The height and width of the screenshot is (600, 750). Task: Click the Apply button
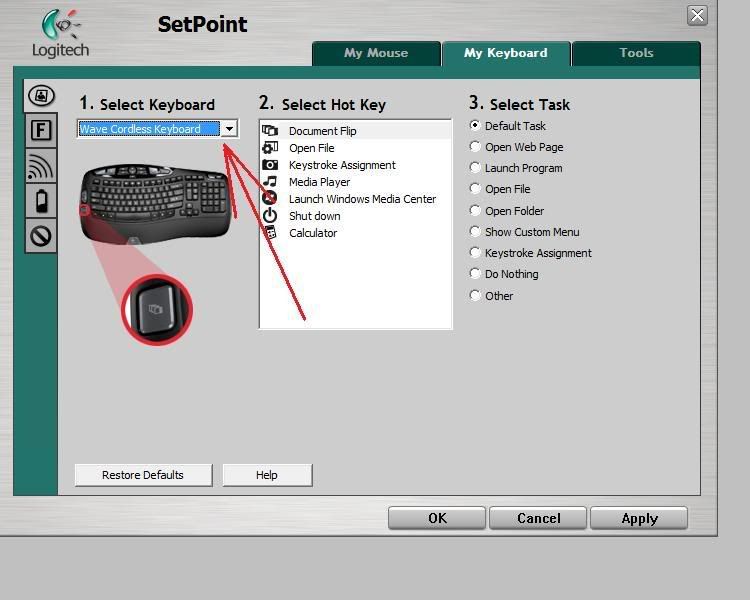[639, 519]
